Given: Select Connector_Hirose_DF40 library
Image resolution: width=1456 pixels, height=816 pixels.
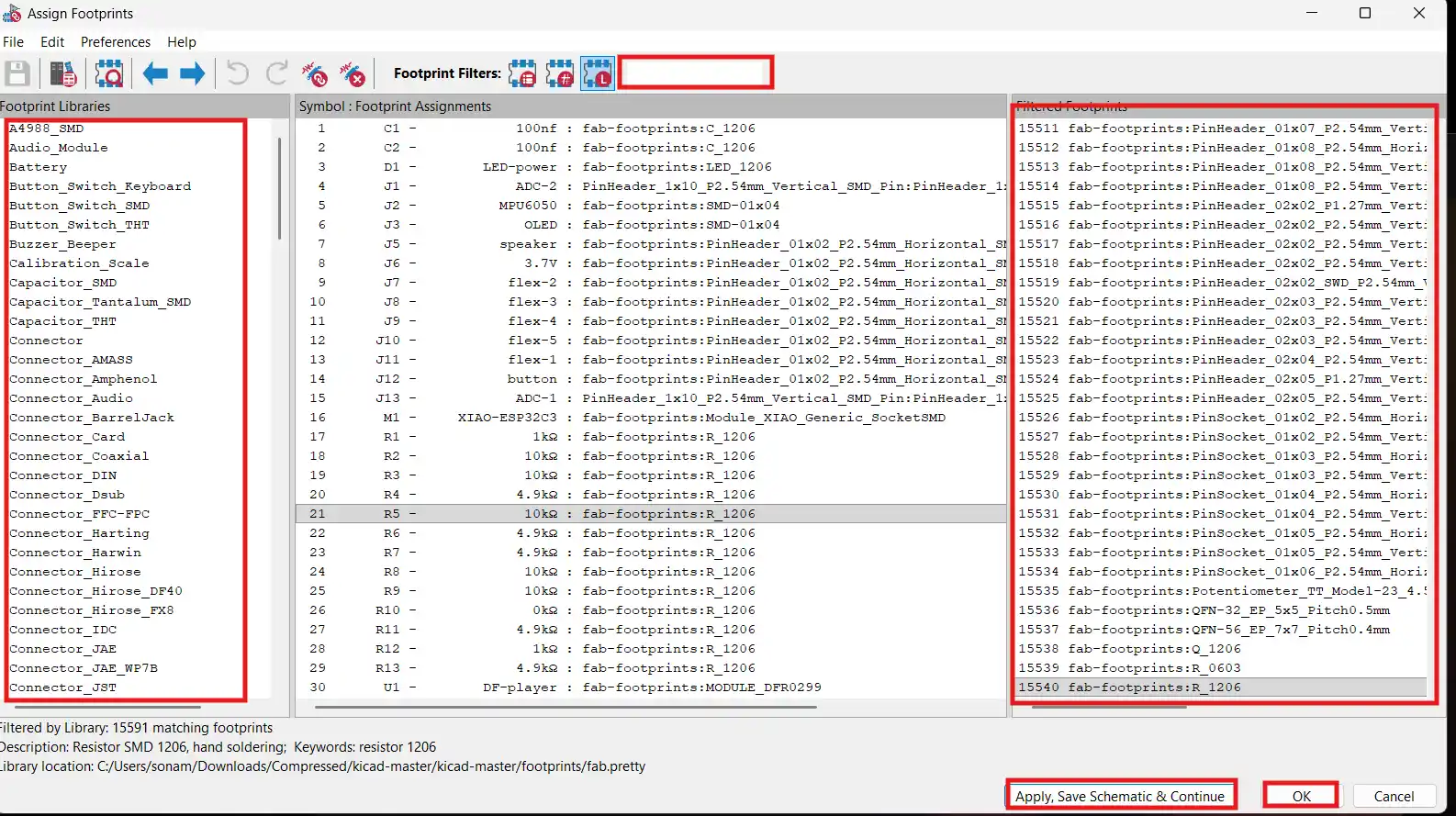Looking at the screenshot, I should click(96, 591).
